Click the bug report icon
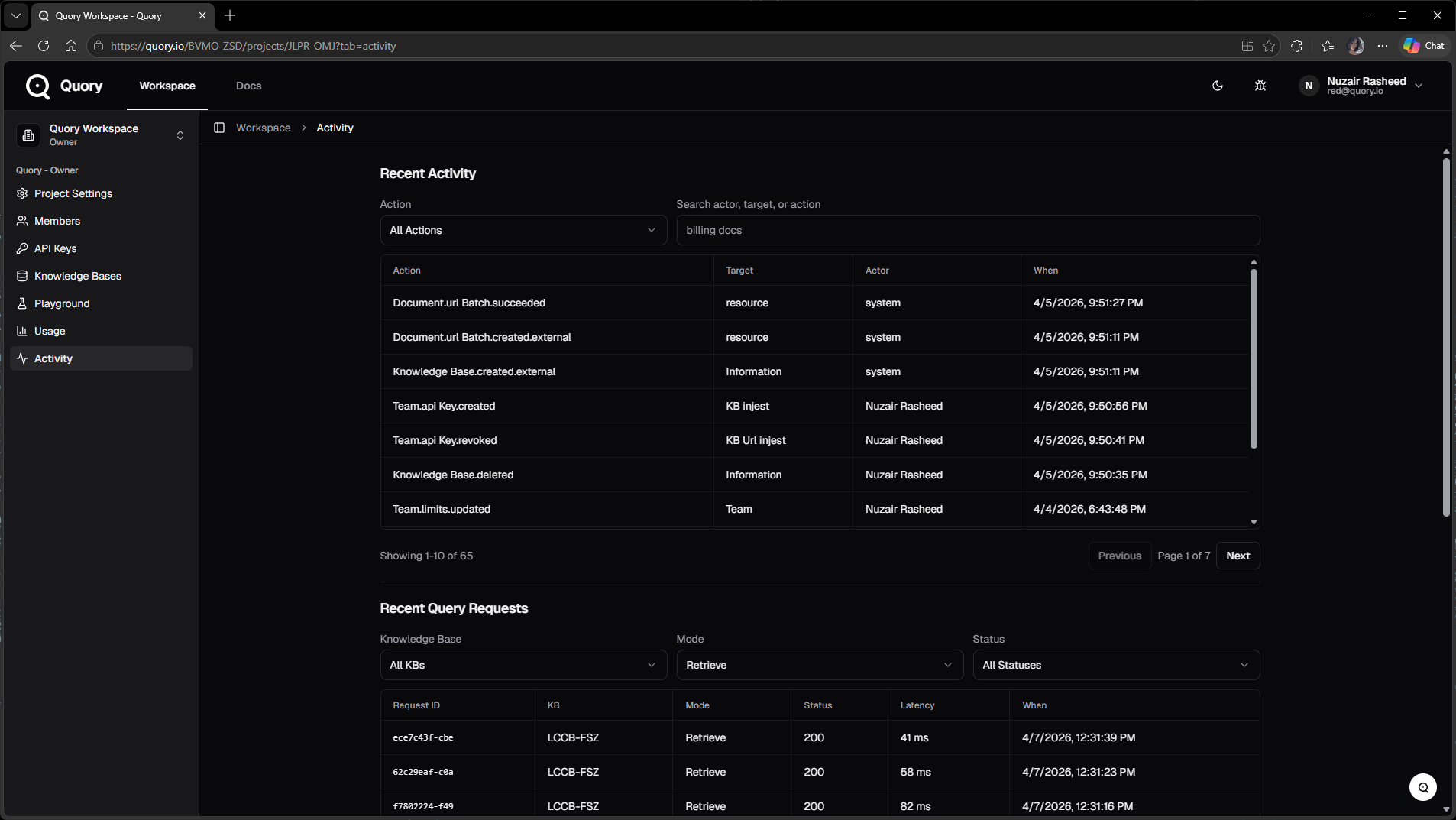The height and width of the screenshot is (820, 1456). click(1260, 86)
